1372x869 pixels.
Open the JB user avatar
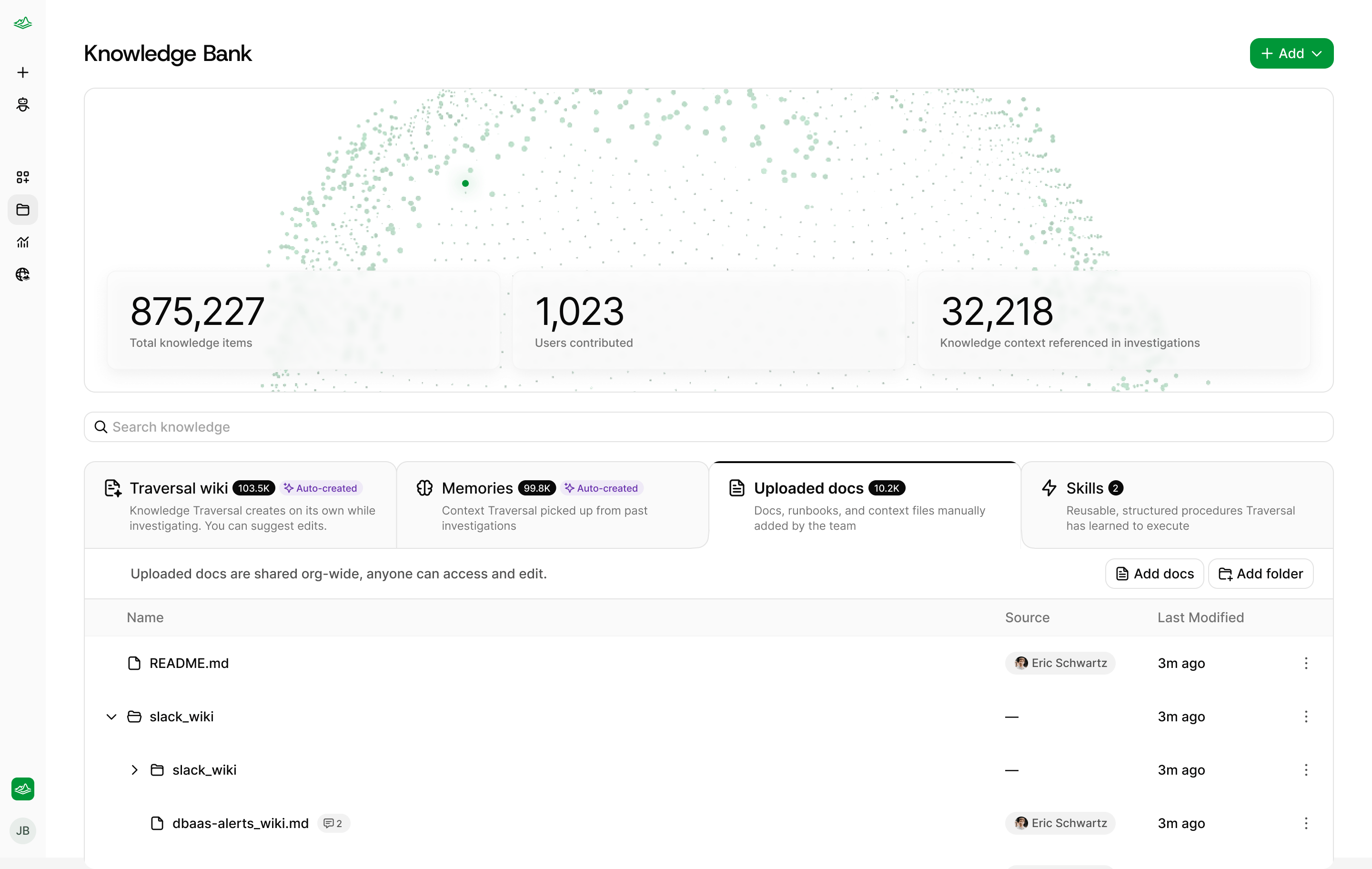(23, 831)
